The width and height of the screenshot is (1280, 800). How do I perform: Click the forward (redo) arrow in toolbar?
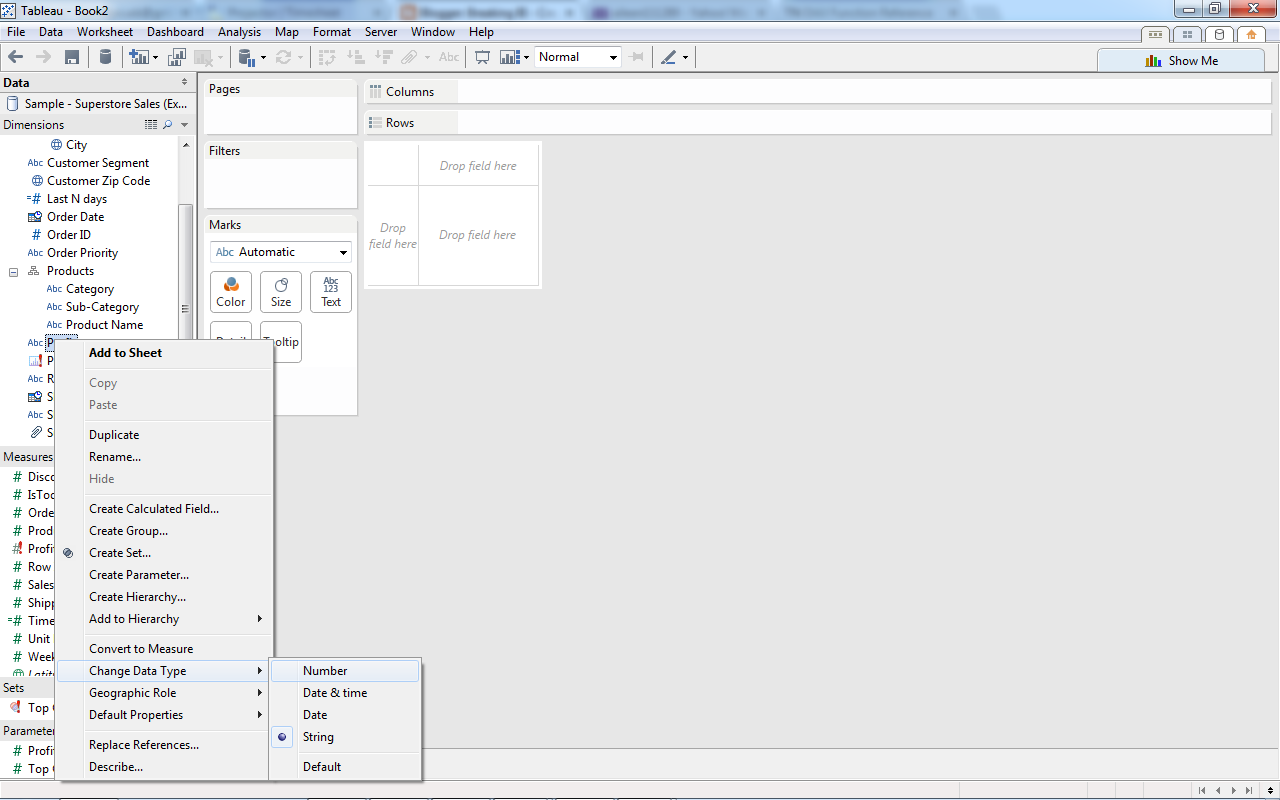(43, 57)
